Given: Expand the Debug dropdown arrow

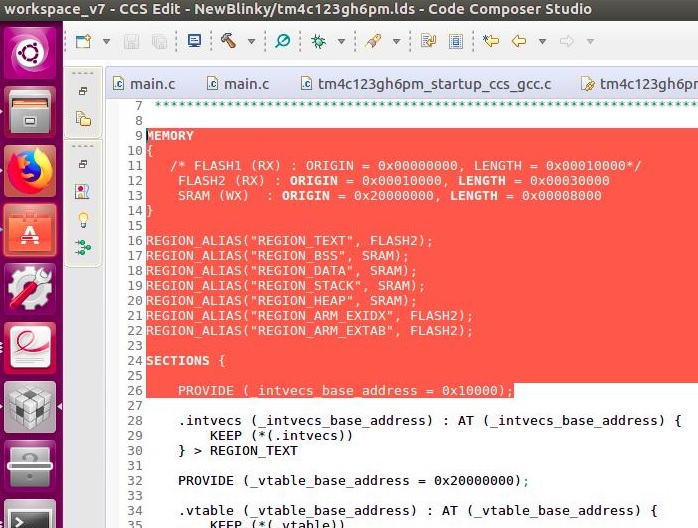Looking at the screenshot, I should tap(341, 42).
